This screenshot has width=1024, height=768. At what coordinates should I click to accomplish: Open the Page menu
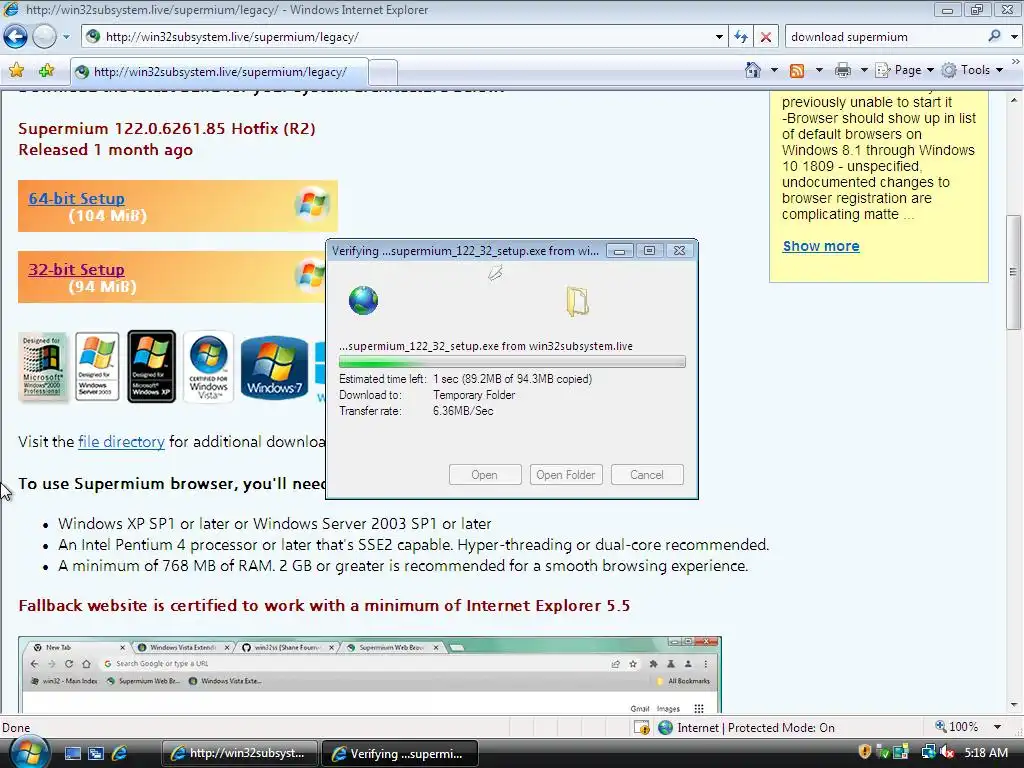tap(905, 70)
